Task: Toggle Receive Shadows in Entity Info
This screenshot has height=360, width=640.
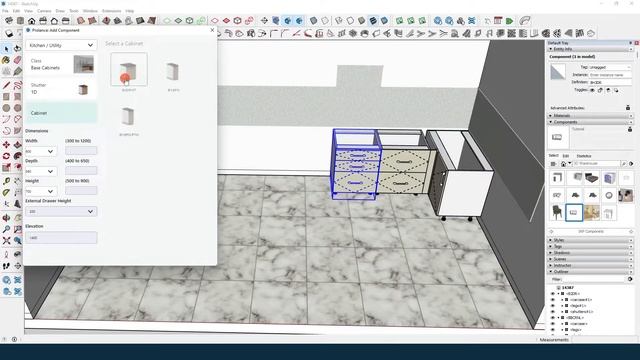Action: pos(608,90)
